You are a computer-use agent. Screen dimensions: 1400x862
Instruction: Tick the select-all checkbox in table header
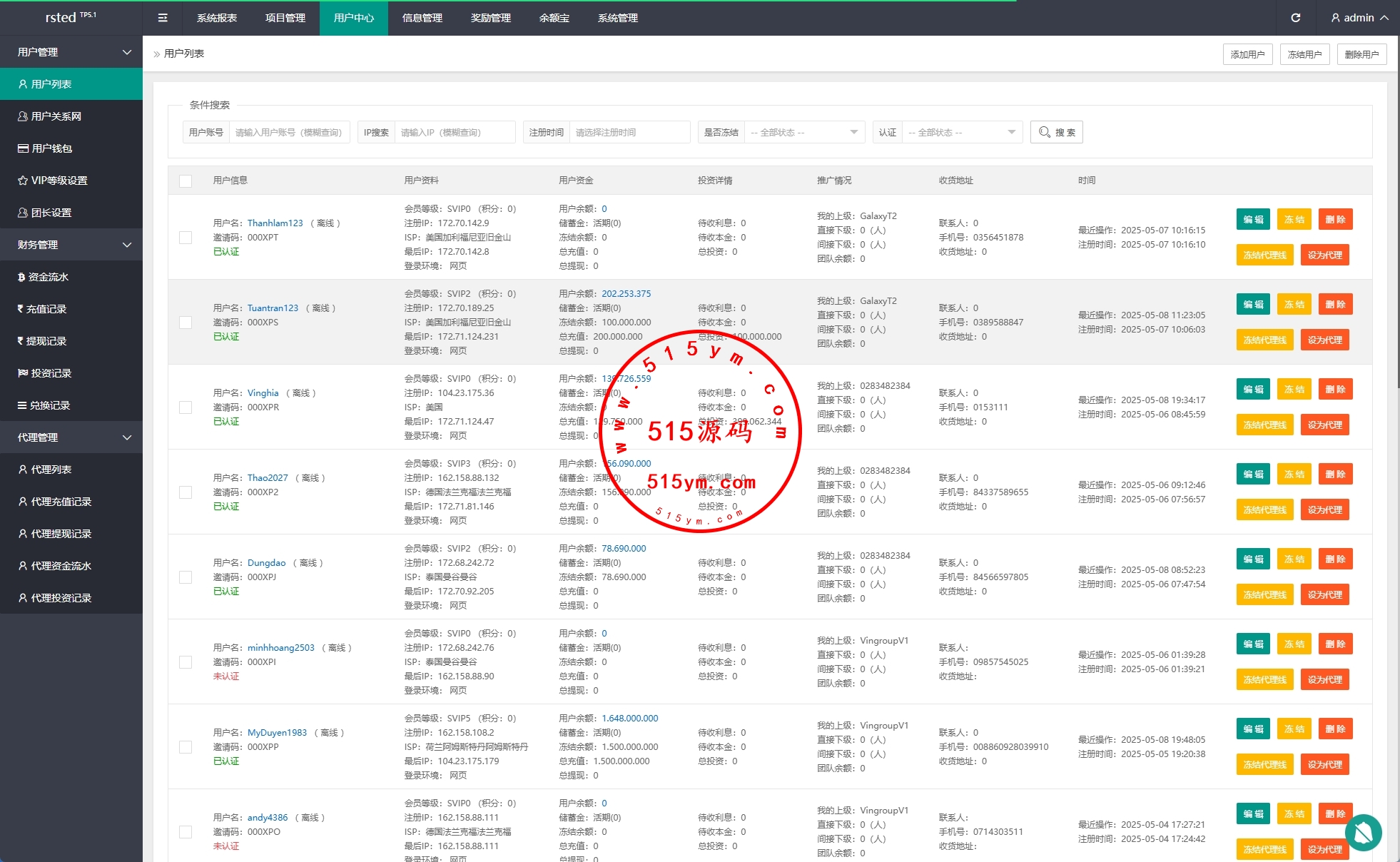click(x=186, y=181)
